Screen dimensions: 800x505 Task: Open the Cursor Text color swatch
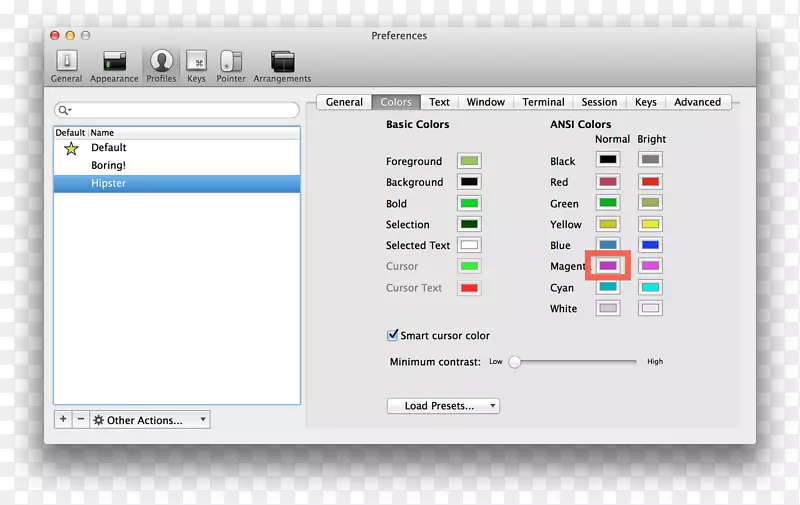click(469, 288)
